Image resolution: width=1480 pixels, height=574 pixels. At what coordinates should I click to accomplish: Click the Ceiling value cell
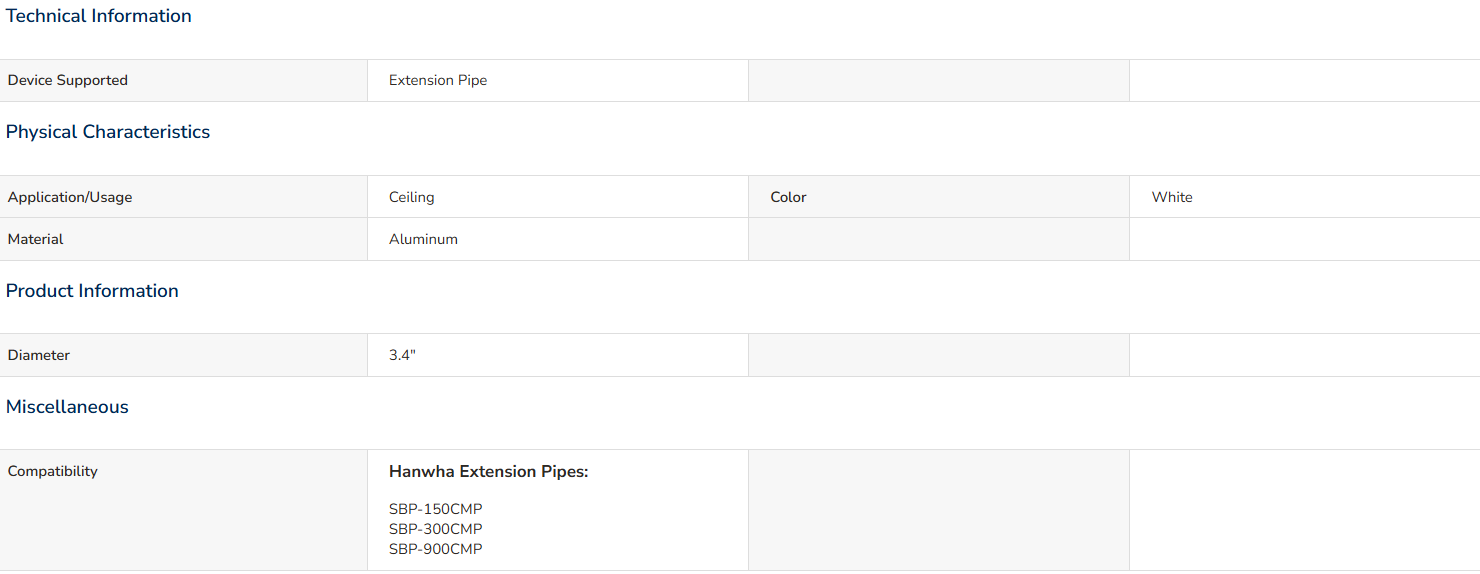click(x=558, y=197)
